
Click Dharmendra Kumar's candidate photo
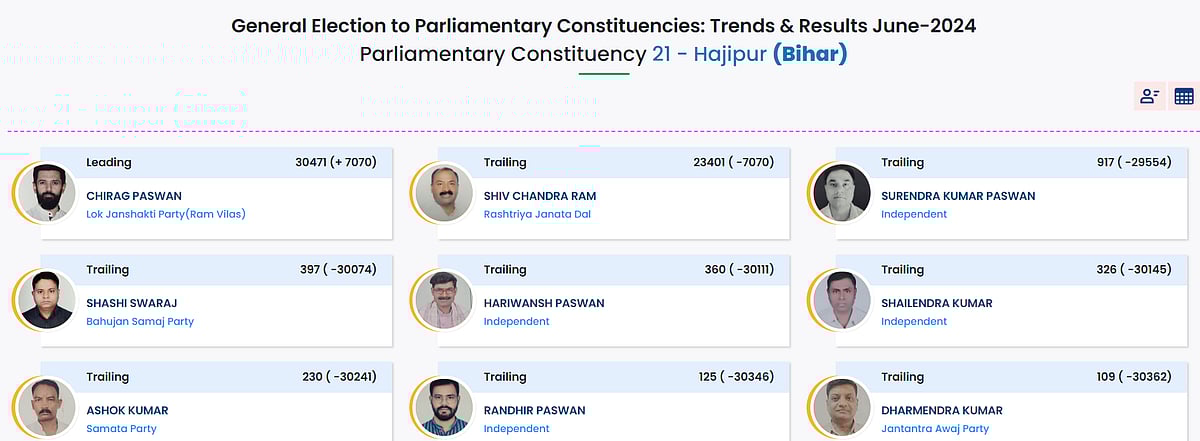click(840, 406)
